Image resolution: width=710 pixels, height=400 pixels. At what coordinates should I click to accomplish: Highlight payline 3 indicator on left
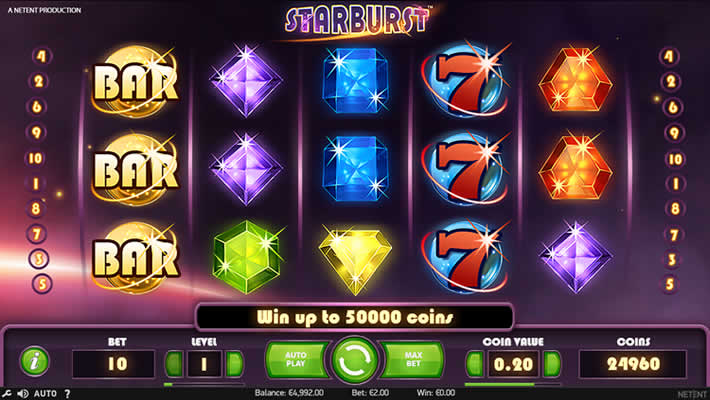[x=39, y=259]
